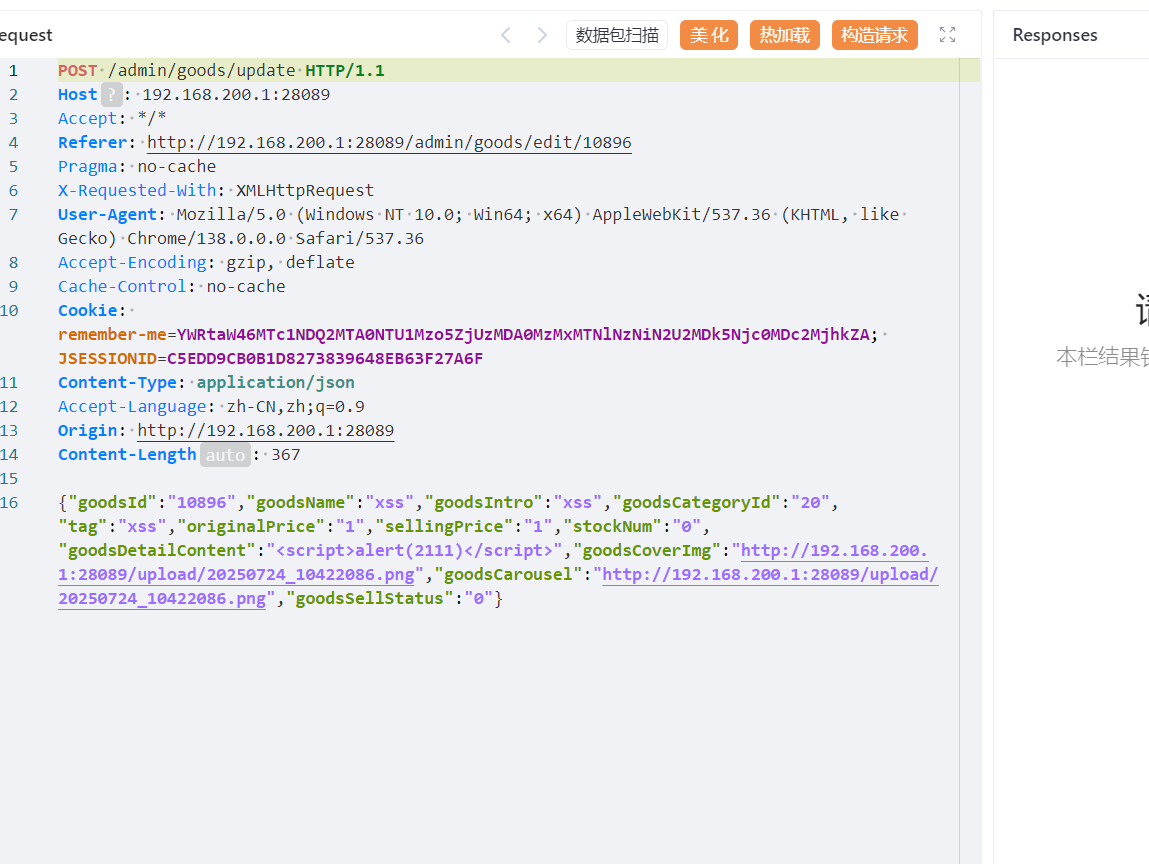Open the Origin URL link

point(265,431)
